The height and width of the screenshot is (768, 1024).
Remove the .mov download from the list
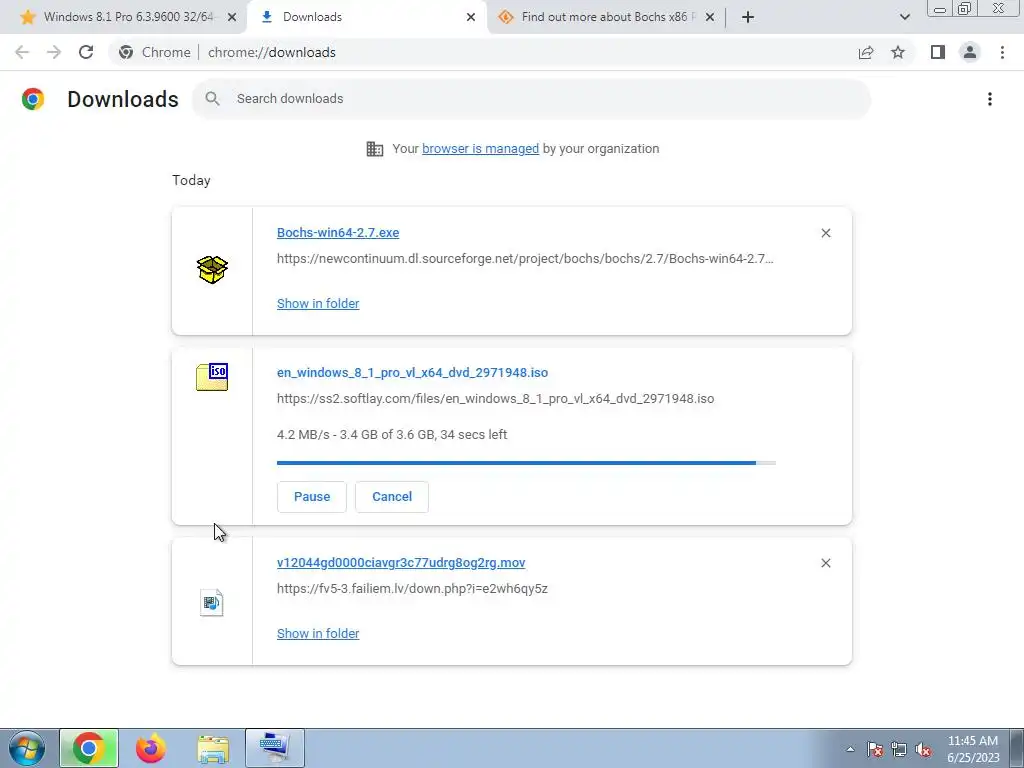(x=826, y=563)
